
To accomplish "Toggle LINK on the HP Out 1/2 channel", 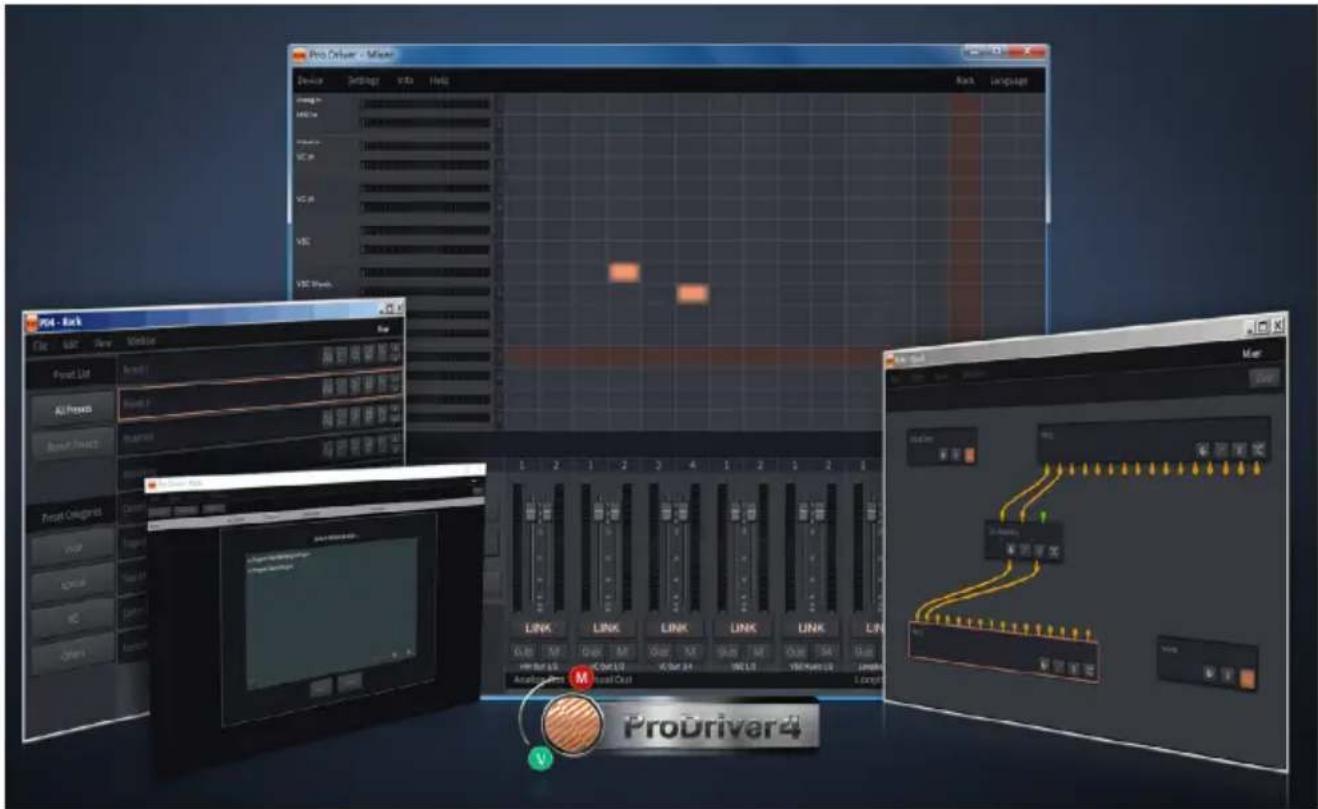I will 538,629.
